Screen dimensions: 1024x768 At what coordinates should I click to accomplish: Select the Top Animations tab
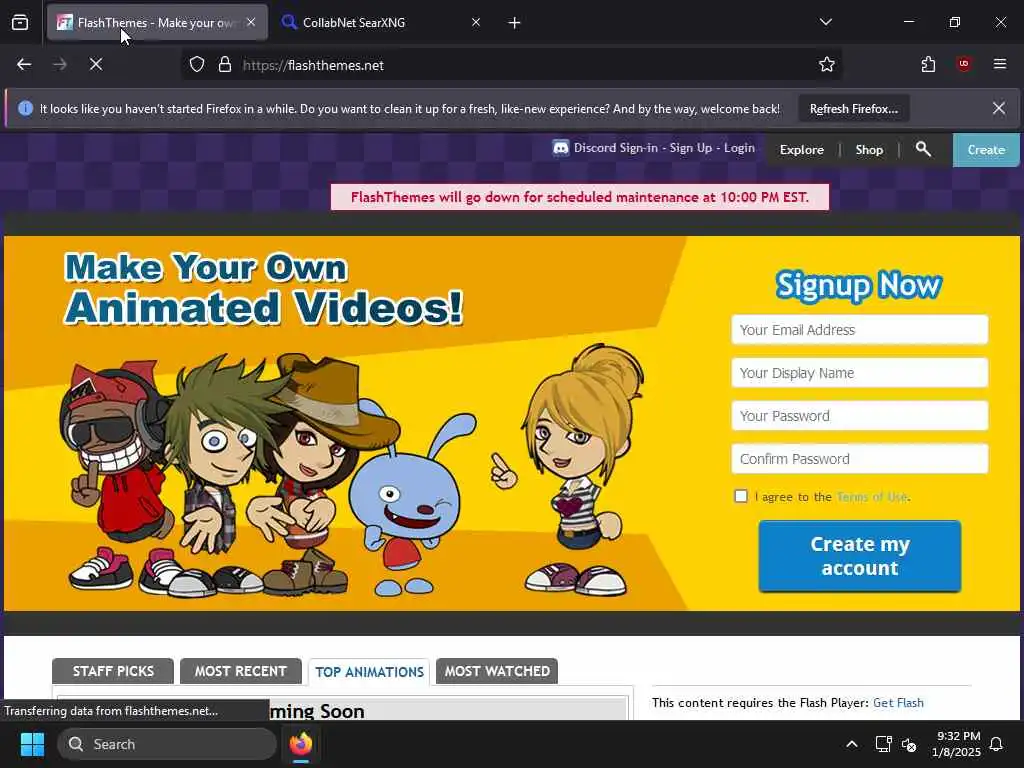pyautogui.click(x=369, y=672)
